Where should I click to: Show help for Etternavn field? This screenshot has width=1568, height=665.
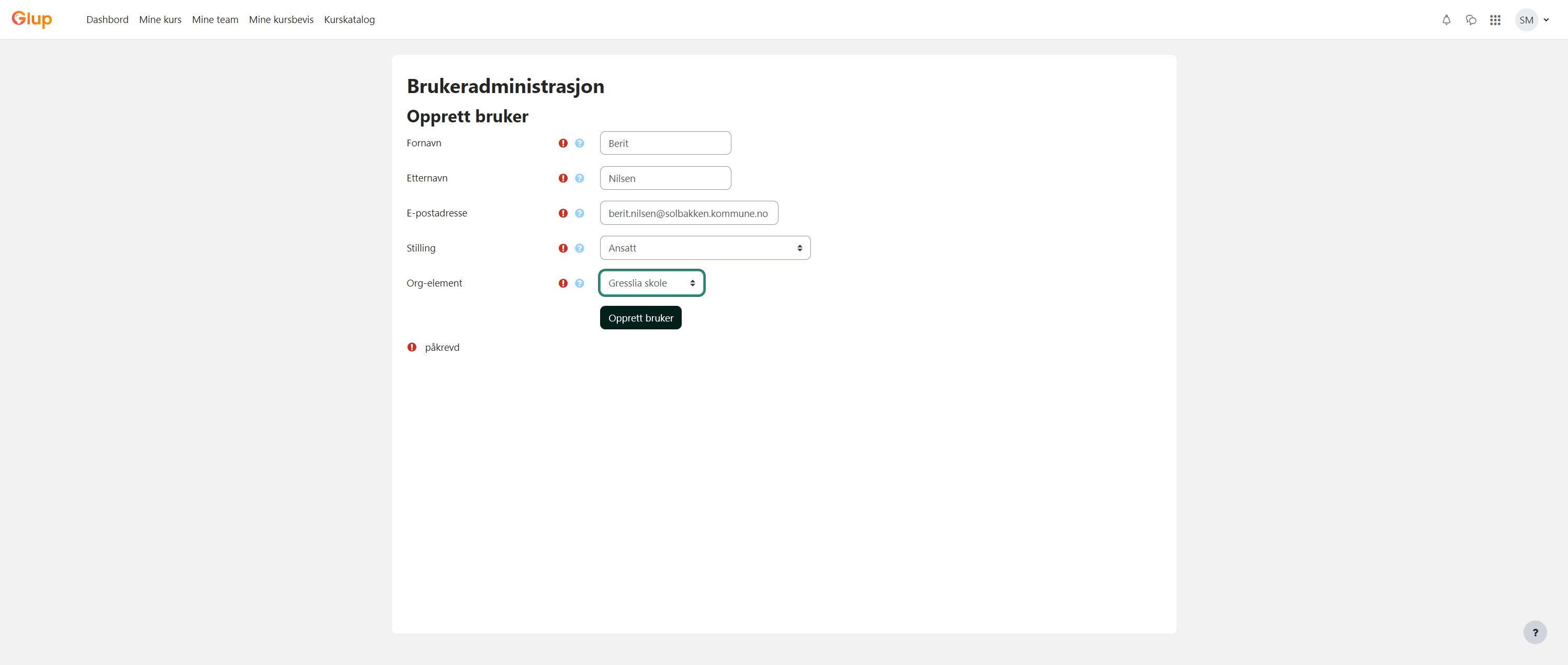point(580,178)
